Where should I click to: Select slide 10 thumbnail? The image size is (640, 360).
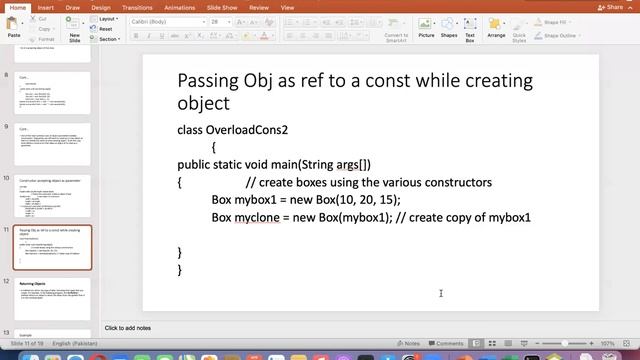[x=52, y=196]
